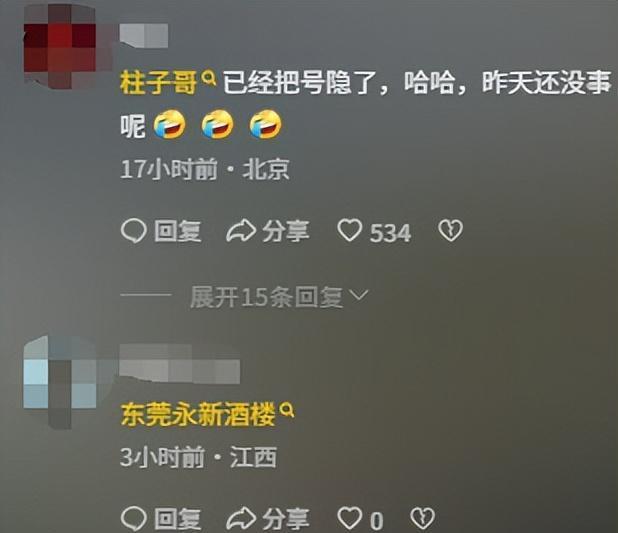Click the blurred username of second commenter
618x533 pixels.
180,363
